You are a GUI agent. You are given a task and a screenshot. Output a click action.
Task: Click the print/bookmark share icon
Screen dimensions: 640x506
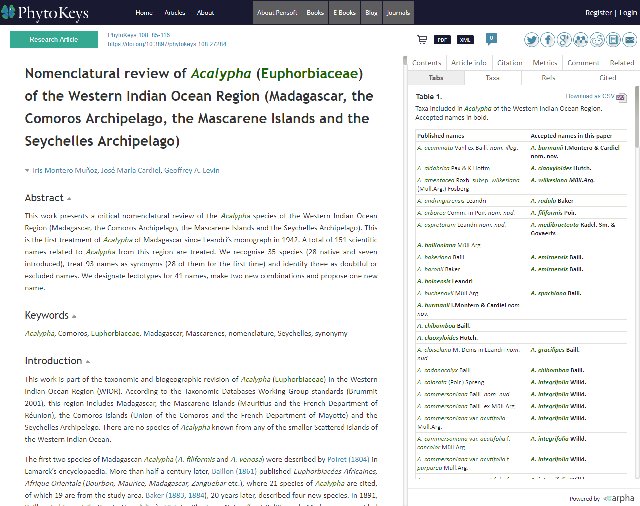(613, 40)
